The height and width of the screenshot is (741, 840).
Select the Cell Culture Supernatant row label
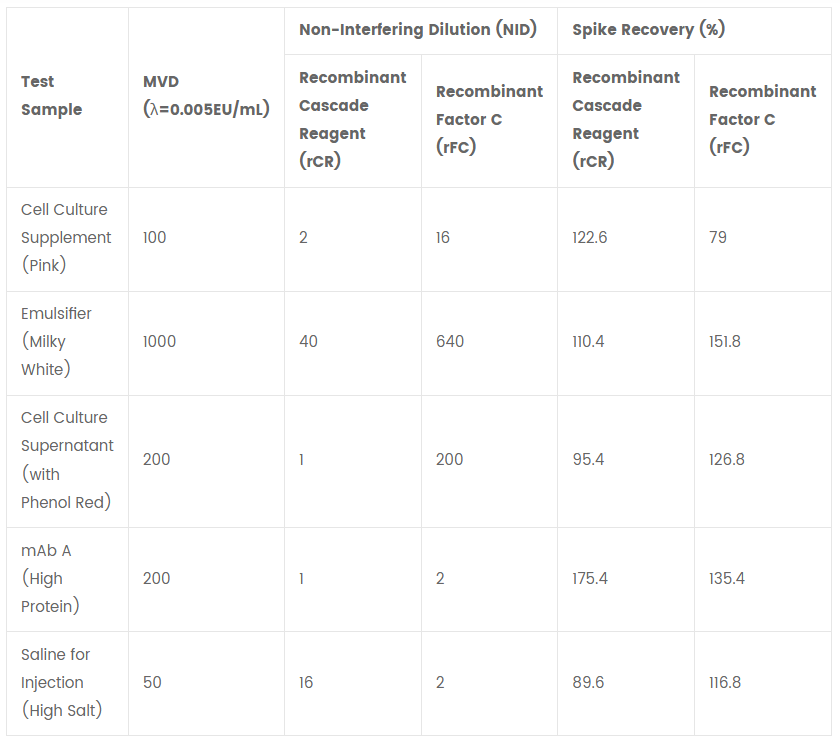point(67,460)
